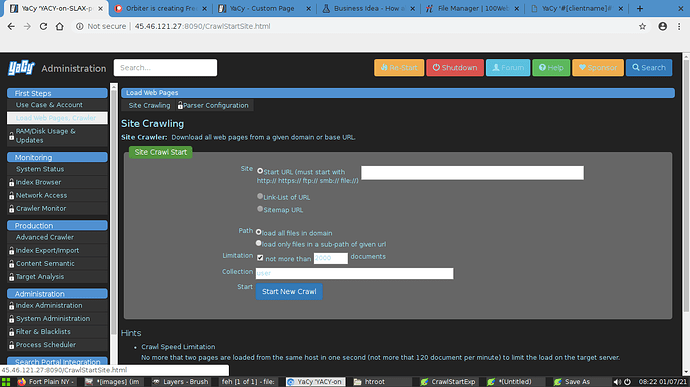Open Content Semantic in sidebar

tap(57, 264)
